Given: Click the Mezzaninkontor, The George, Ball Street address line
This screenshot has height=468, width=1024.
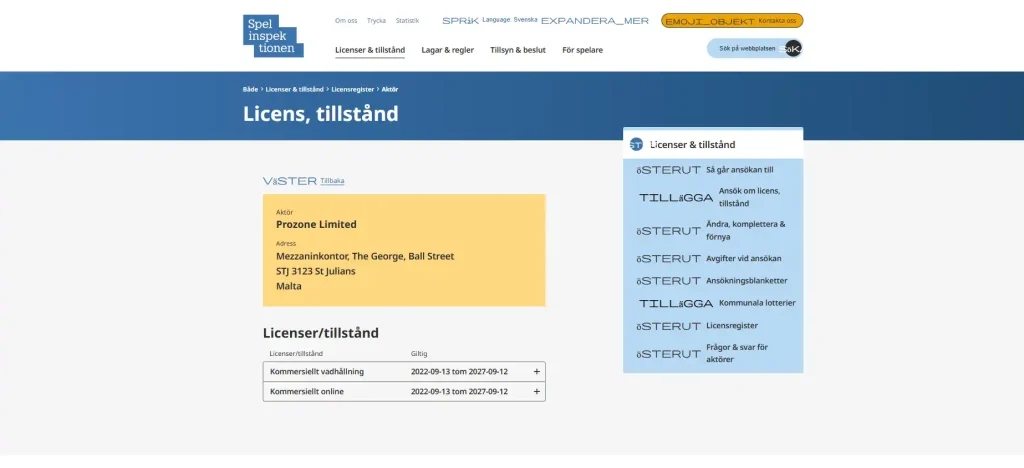Looking at the screenshot, I should [365, 257].
